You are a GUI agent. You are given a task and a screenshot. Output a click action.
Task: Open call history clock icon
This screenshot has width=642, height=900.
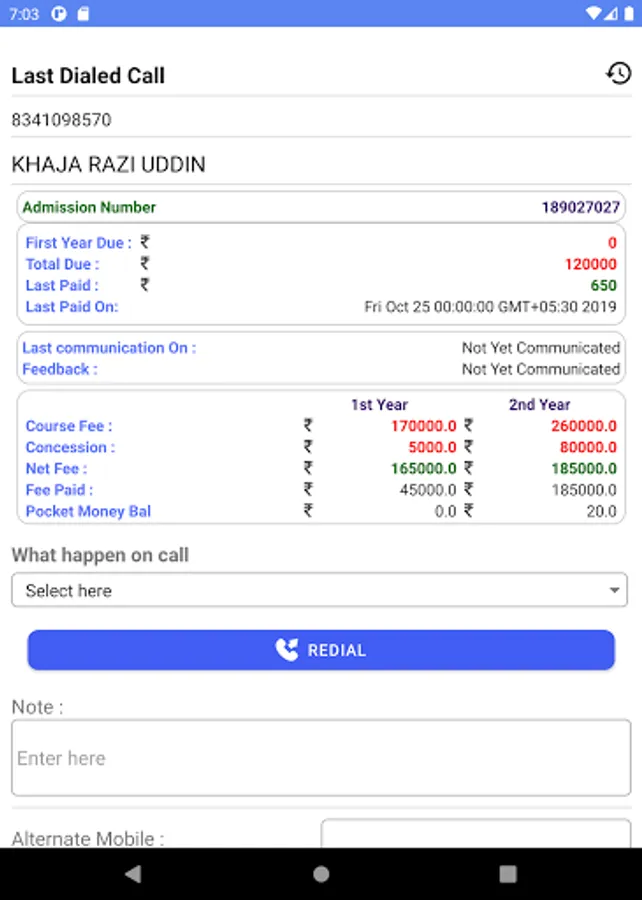[x=618, y=74]
